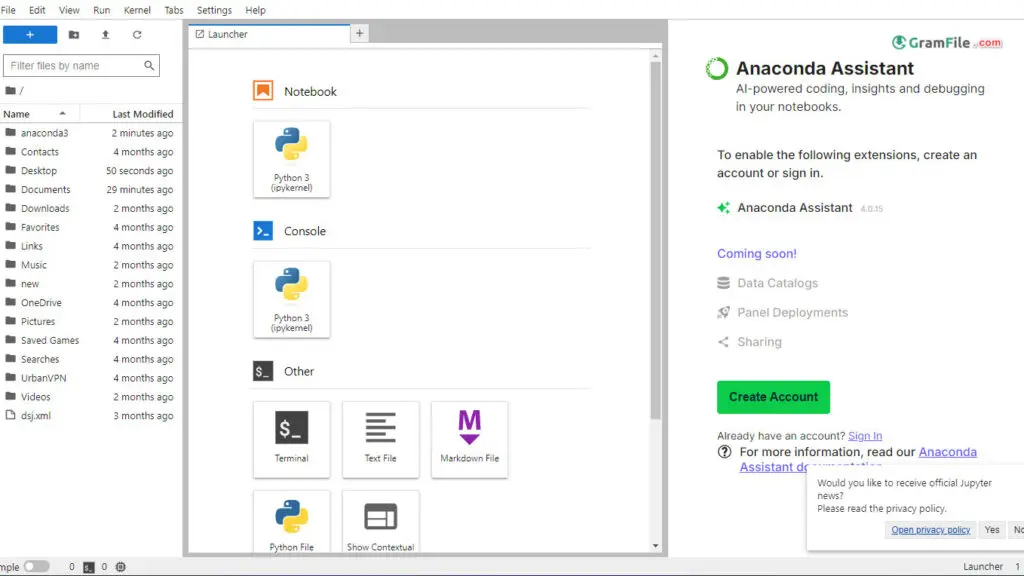Click Yes on Jupyter news prompt
The width and height of the screenshot is (1024, 576).
(992, 530)
